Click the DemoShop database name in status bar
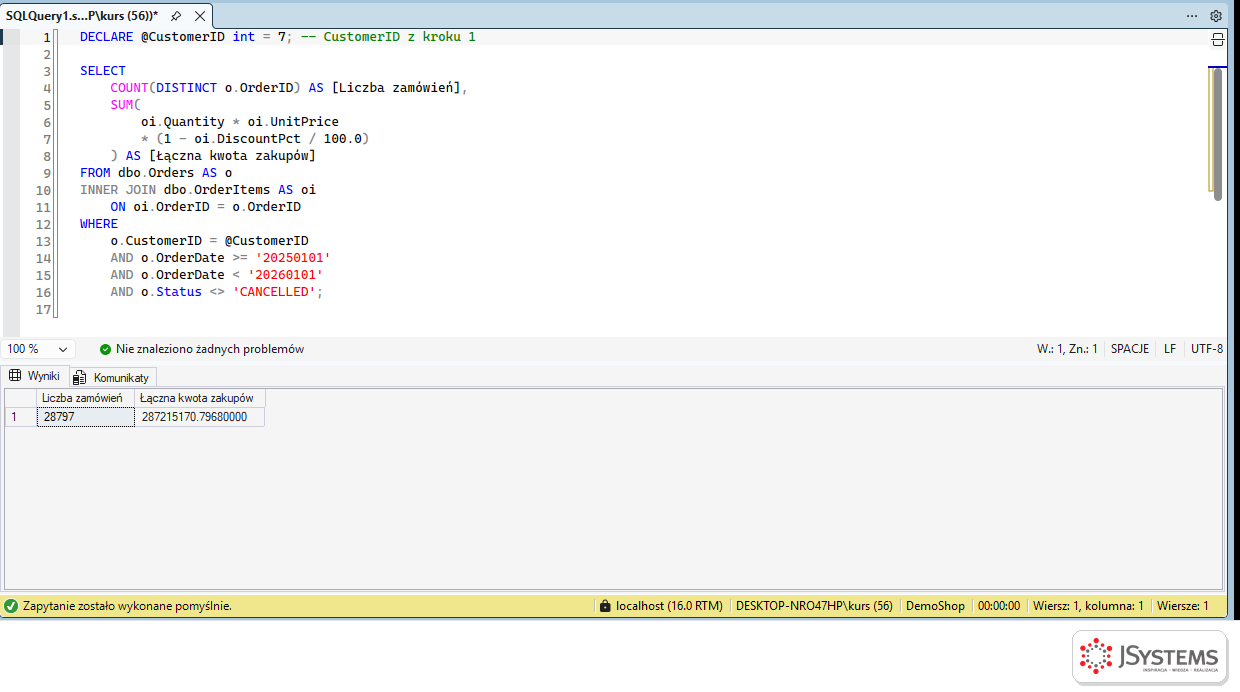The width and height of the screenshot is (1240, 692). (x=935, y=606)
